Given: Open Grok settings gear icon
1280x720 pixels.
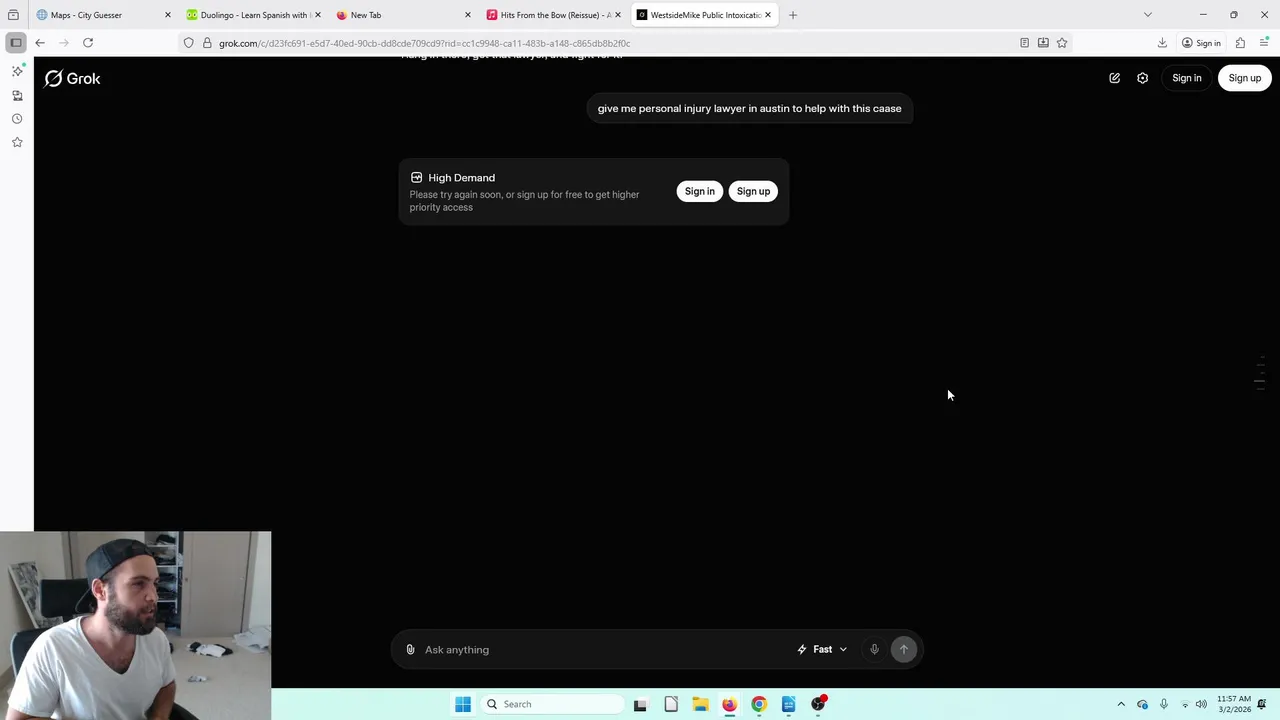Looking at the screenshot, I should 1142,78.
